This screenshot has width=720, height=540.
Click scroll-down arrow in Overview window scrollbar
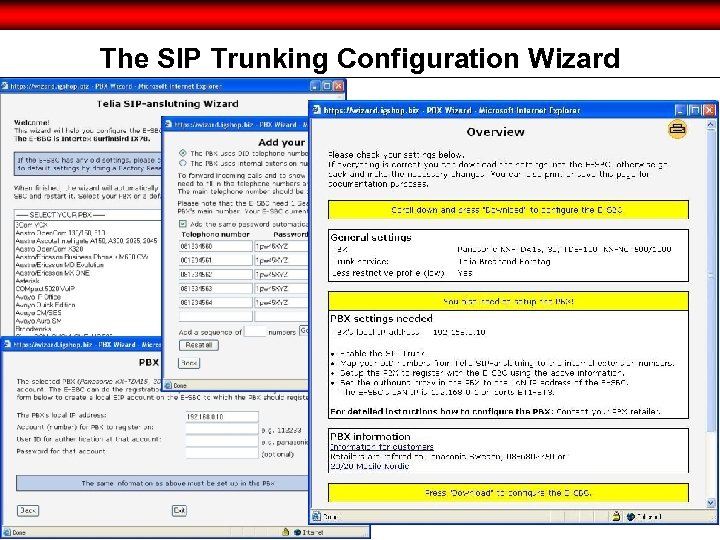[711, 503]
